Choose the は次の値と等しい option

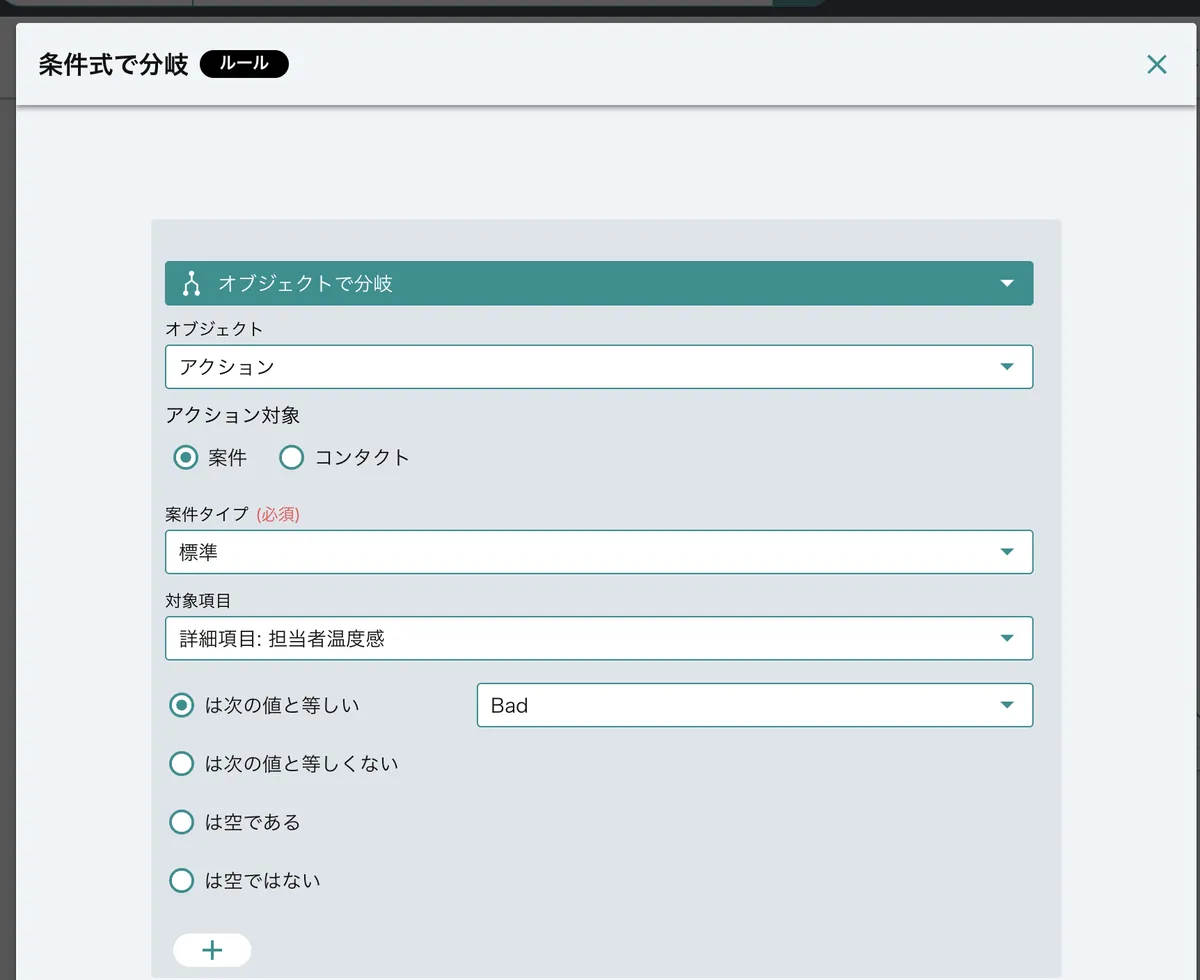(182, 705)
